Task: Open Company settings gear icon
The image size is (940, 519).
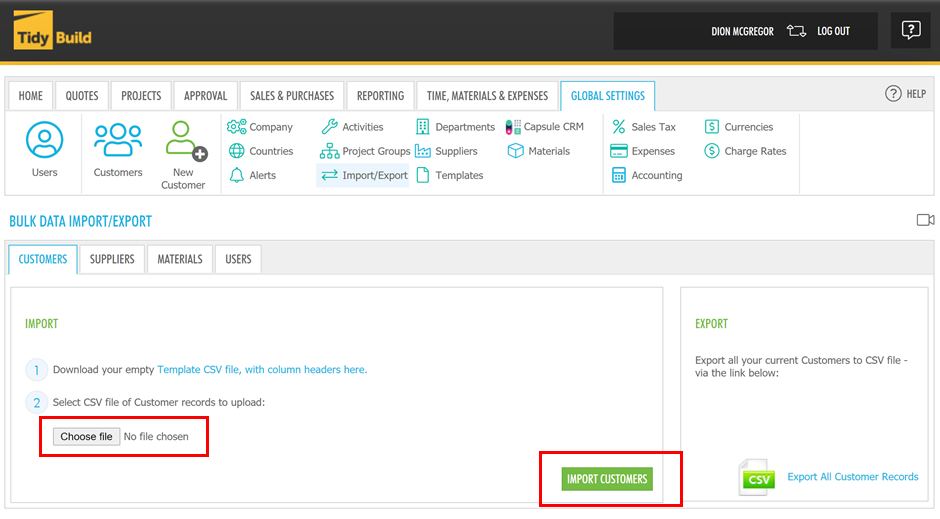Action: point(237,127)
